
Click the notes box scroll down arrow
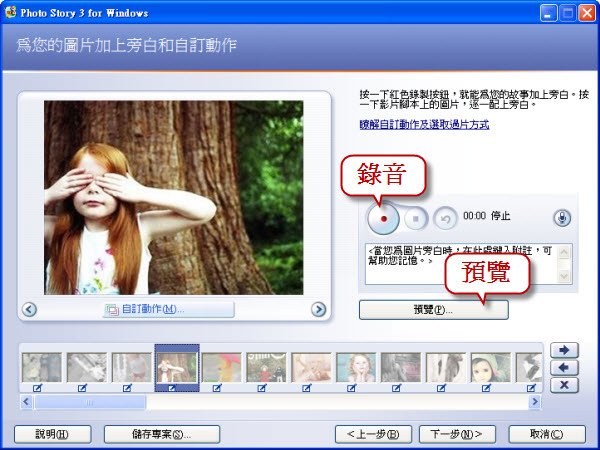pos(564,276)
